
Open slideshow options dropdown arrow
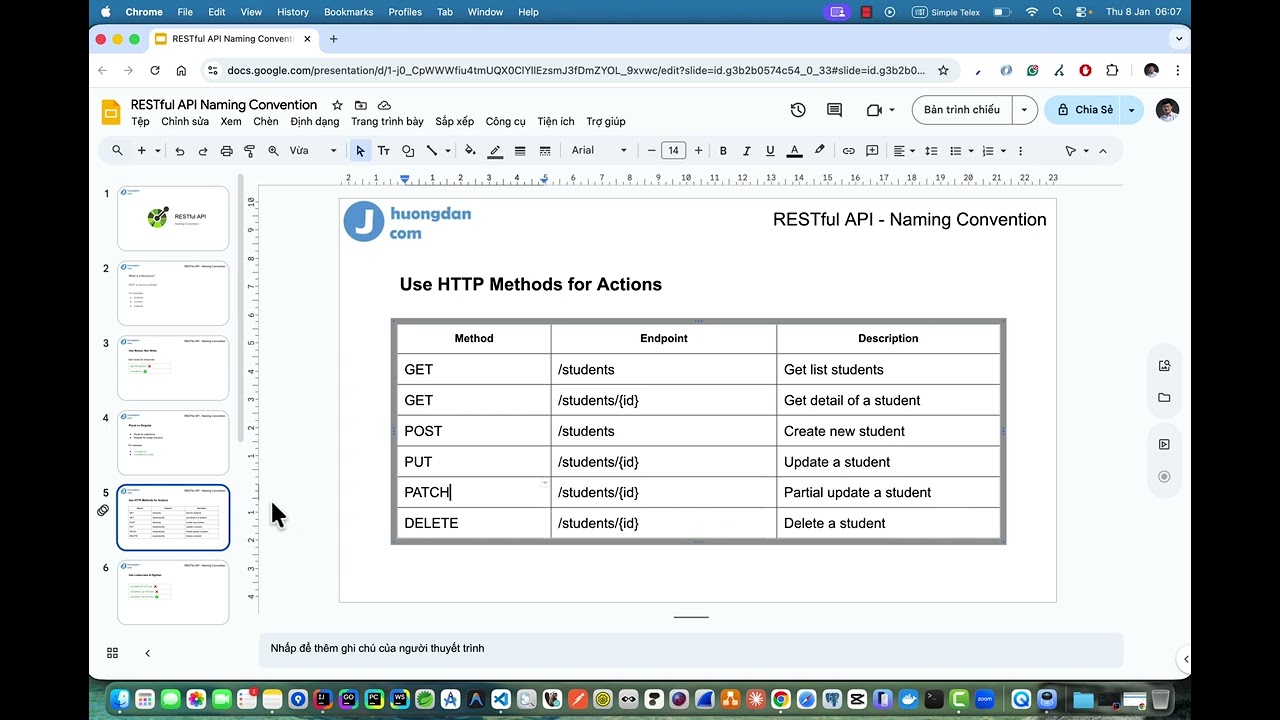coord(1025,110)
